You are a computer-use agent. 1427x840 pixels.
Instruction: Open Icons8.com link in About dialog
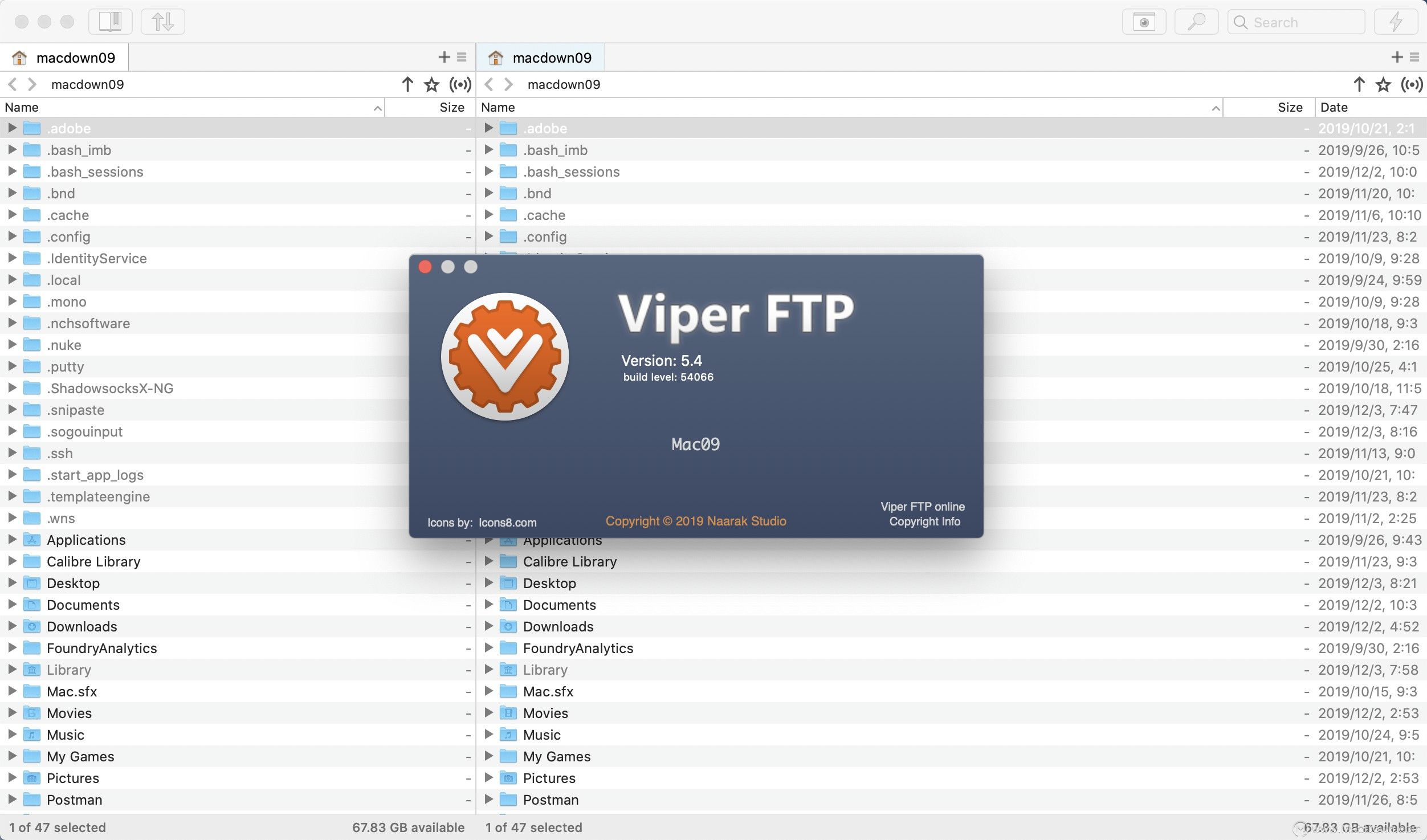(x=507, y=523)
